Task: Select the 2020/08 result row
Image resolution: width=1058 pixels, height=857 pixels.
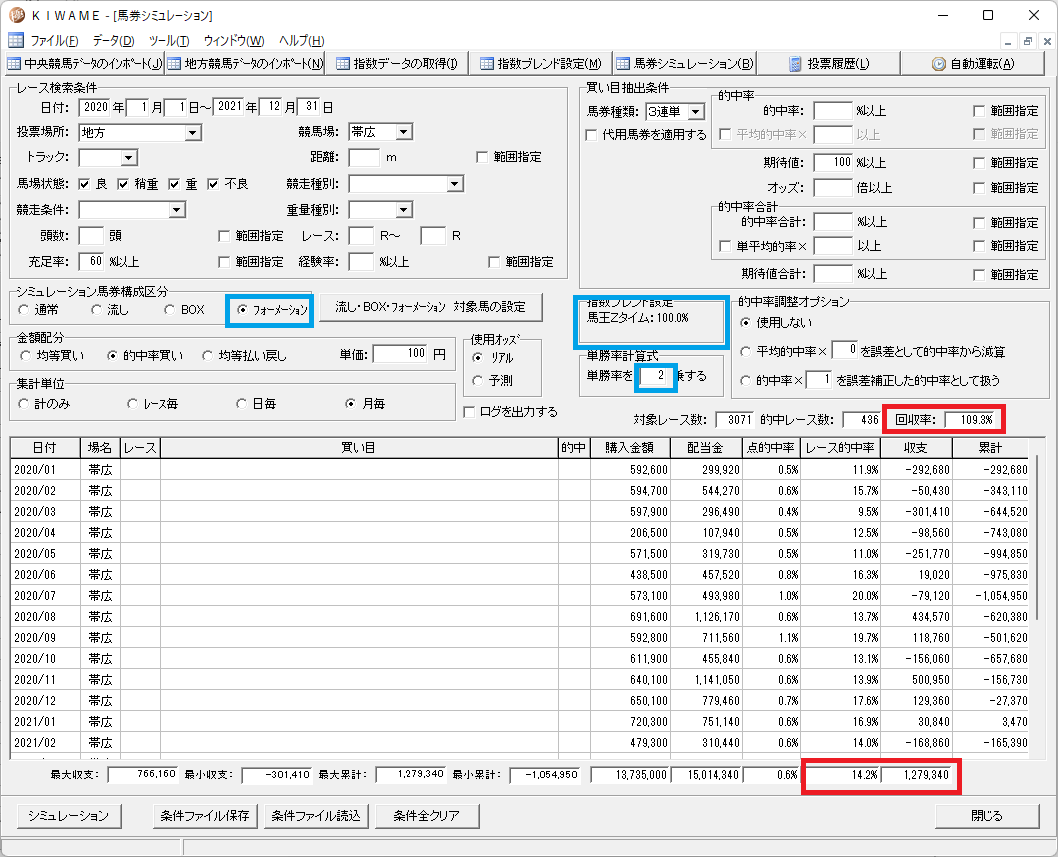Action: 520,616
